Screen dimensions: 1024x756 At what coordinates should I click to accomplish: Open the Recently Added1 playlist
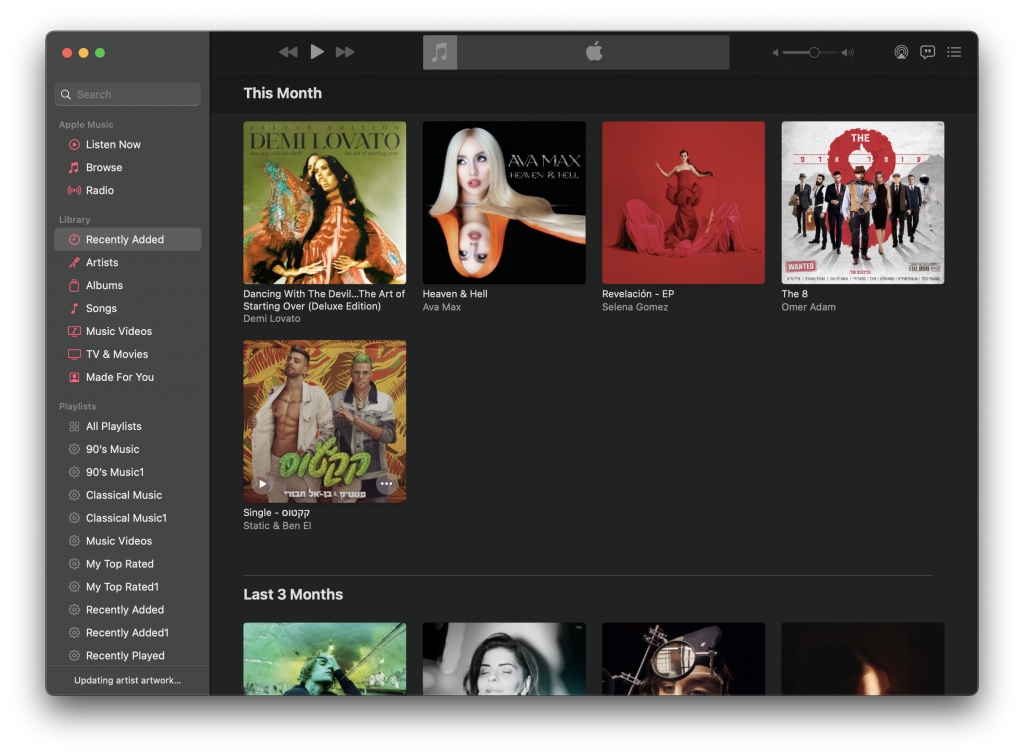coord(128,632)
